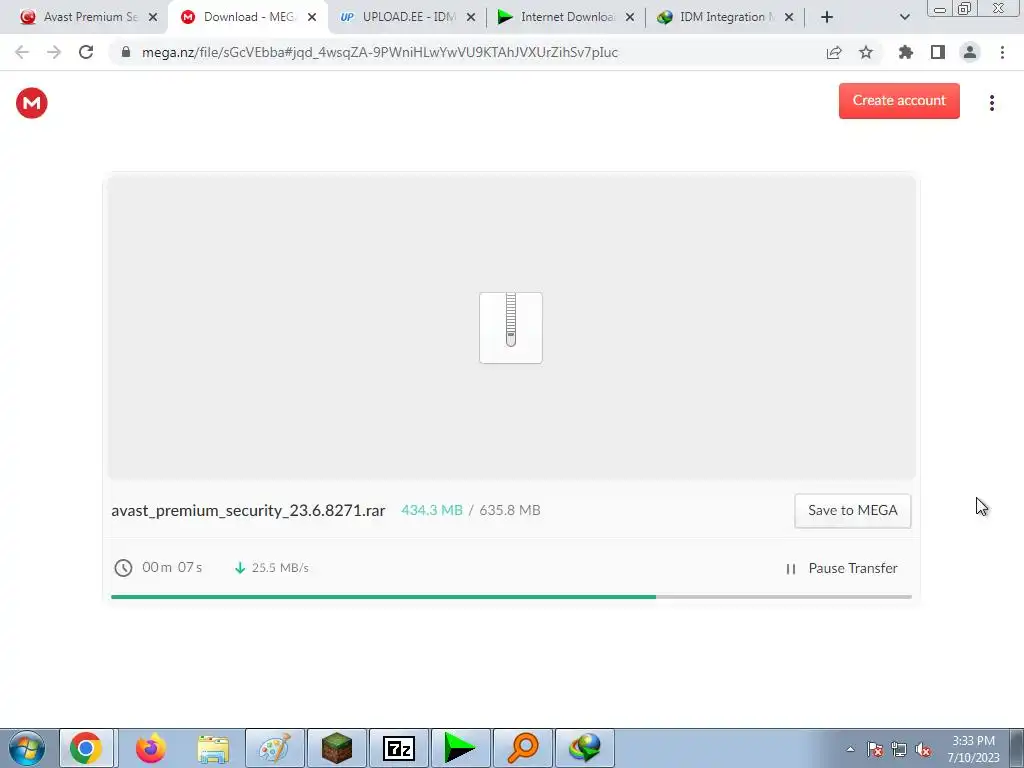This screenshot has width=1024, height=768.
Task: Click the remaining time clock icon
Action: (x=123, y=568)
